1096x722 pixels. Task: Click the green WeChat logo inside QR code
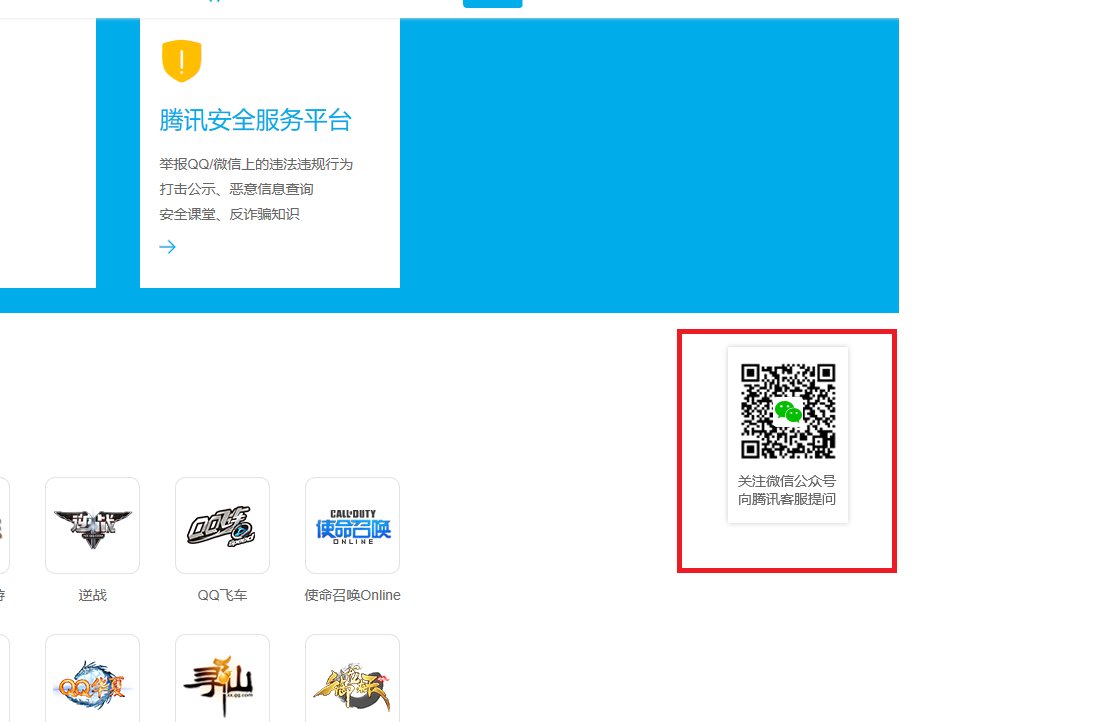coord(788,411)
